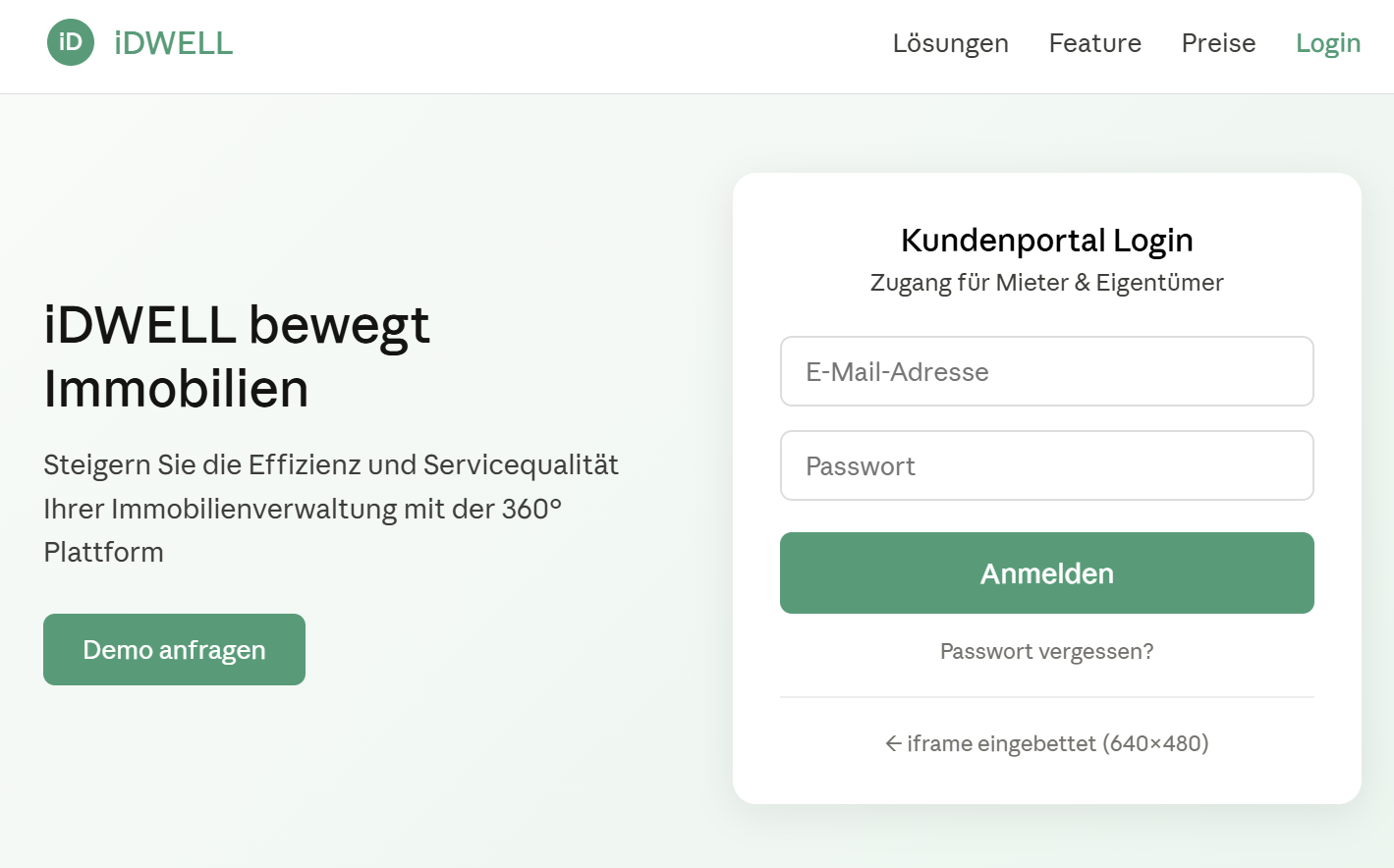This screenshot has height=868, width=1394.
Task: Click the Steigern Sie die Effizienz paragraph
Action: coord(331,464)
